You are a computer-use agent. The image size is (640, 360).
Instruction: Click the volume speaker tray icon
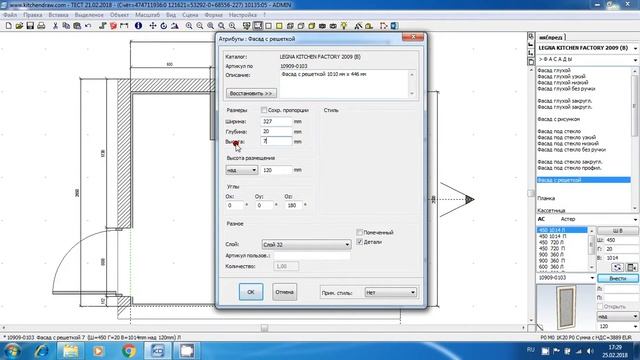(x=590, y=351)
